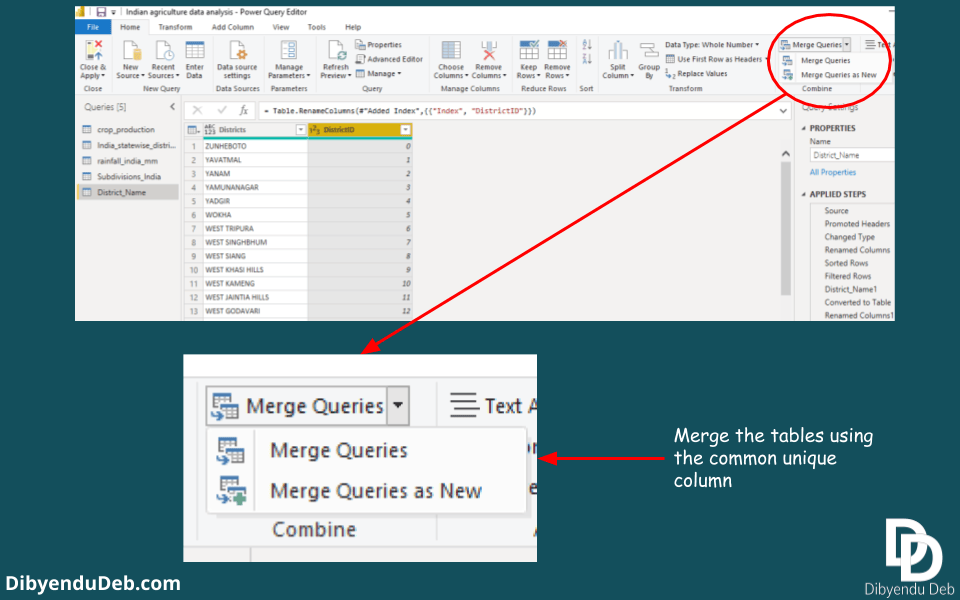Click the Group By icon
Image resolution: width=960 pixels, height=600 pixels.
coord(649,50)
